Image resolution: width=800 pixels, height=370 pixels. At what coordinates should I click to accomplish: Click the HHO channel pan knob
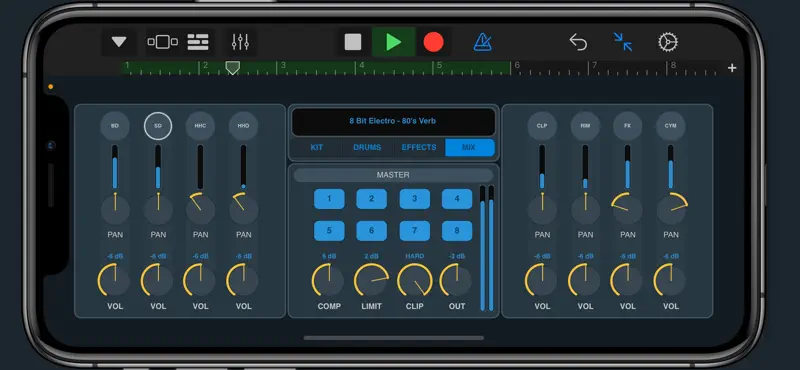[243, 209]
